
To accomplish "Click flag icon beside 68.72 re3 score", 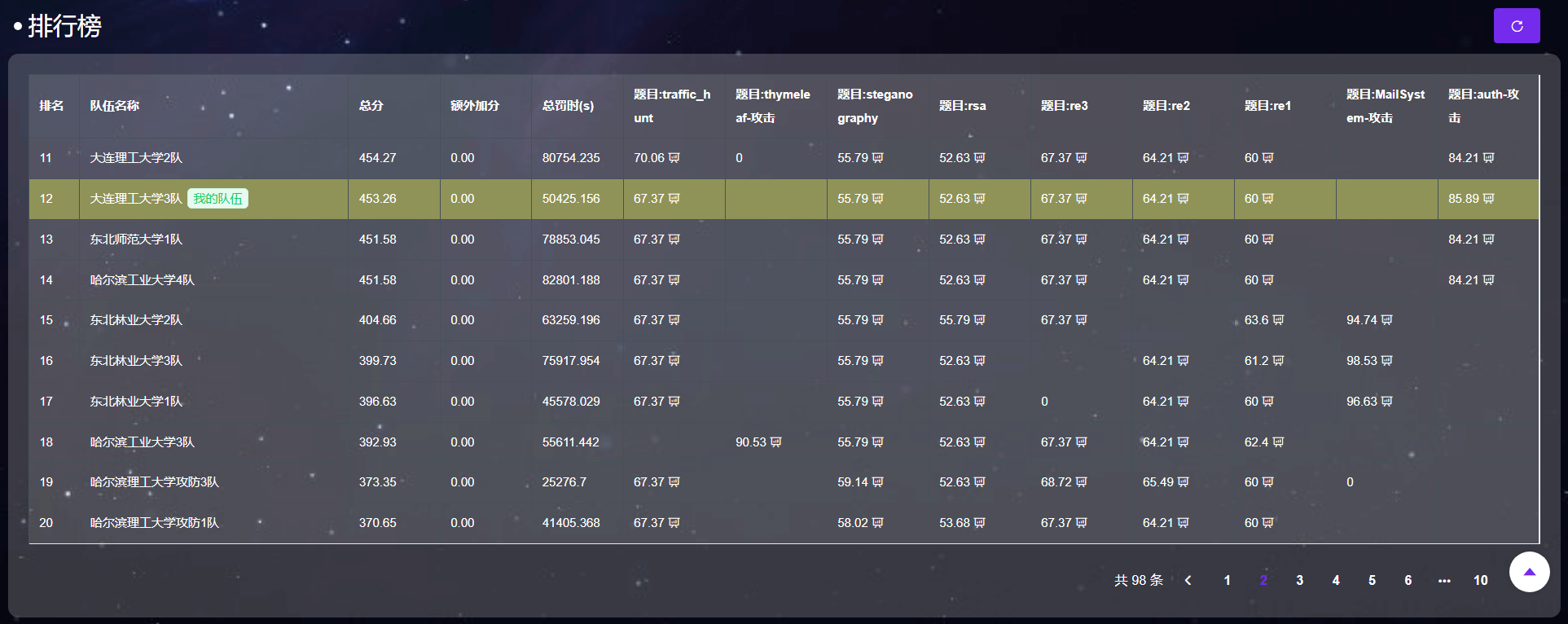I will click(x=1081, y=482).
